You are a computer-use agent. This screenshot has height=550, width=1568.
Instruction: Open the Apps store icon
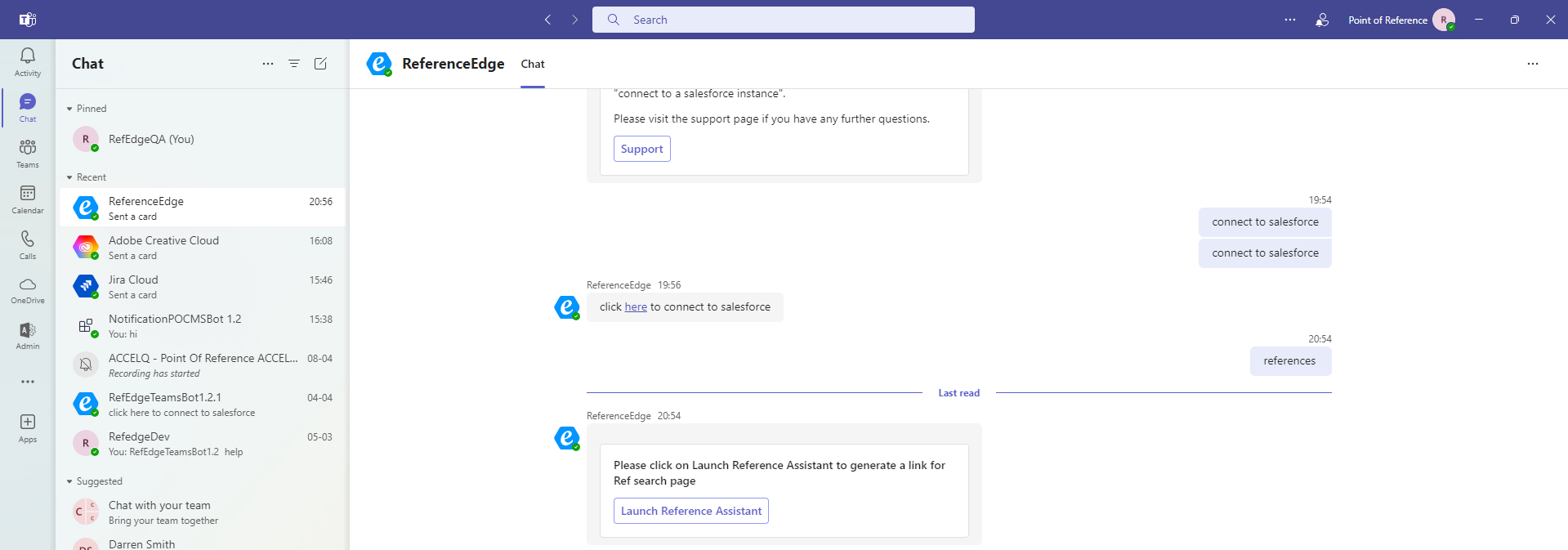(27, 427)
